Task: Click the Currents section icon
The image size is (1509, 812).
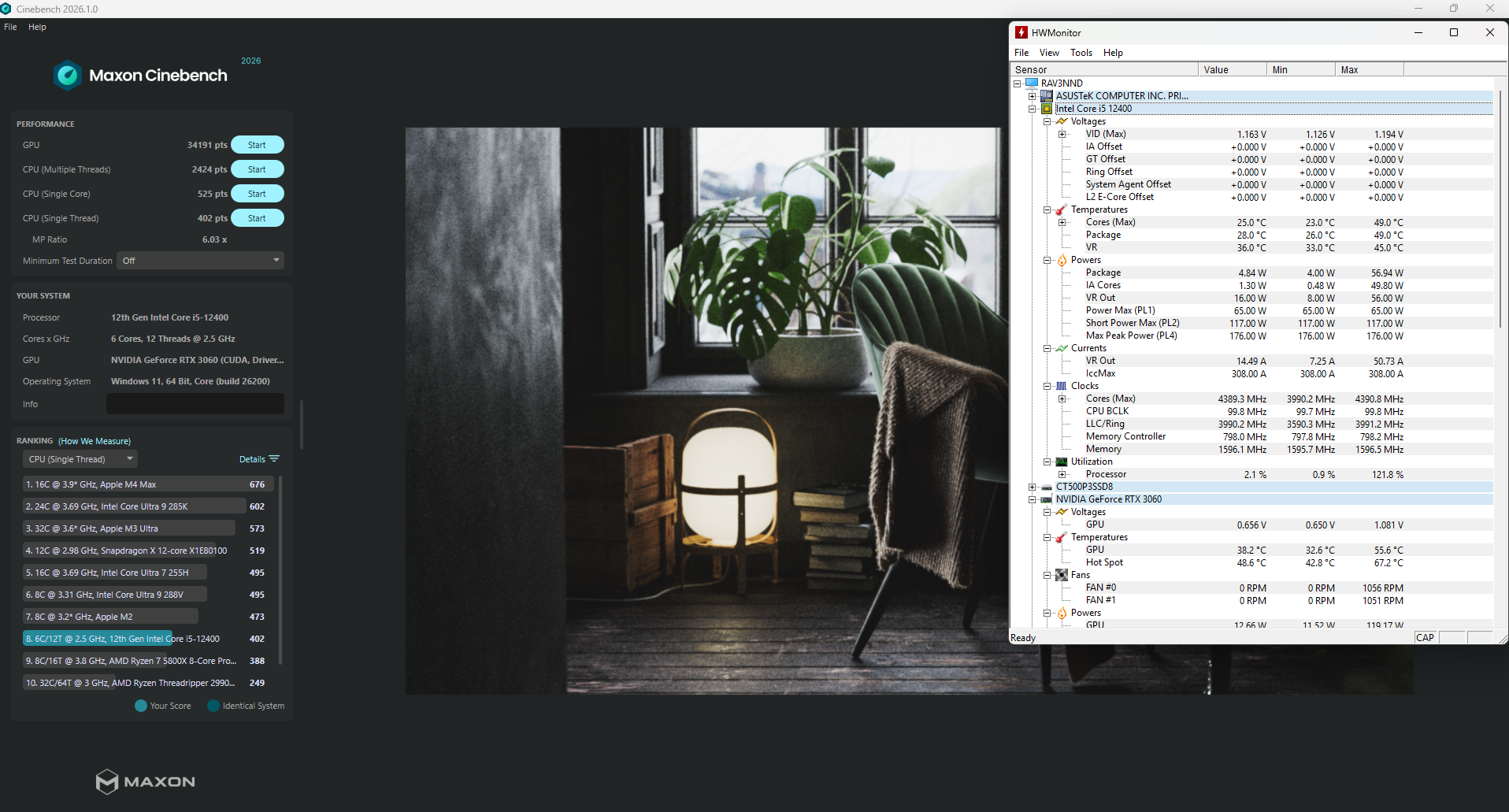Action: (1062, 348)
